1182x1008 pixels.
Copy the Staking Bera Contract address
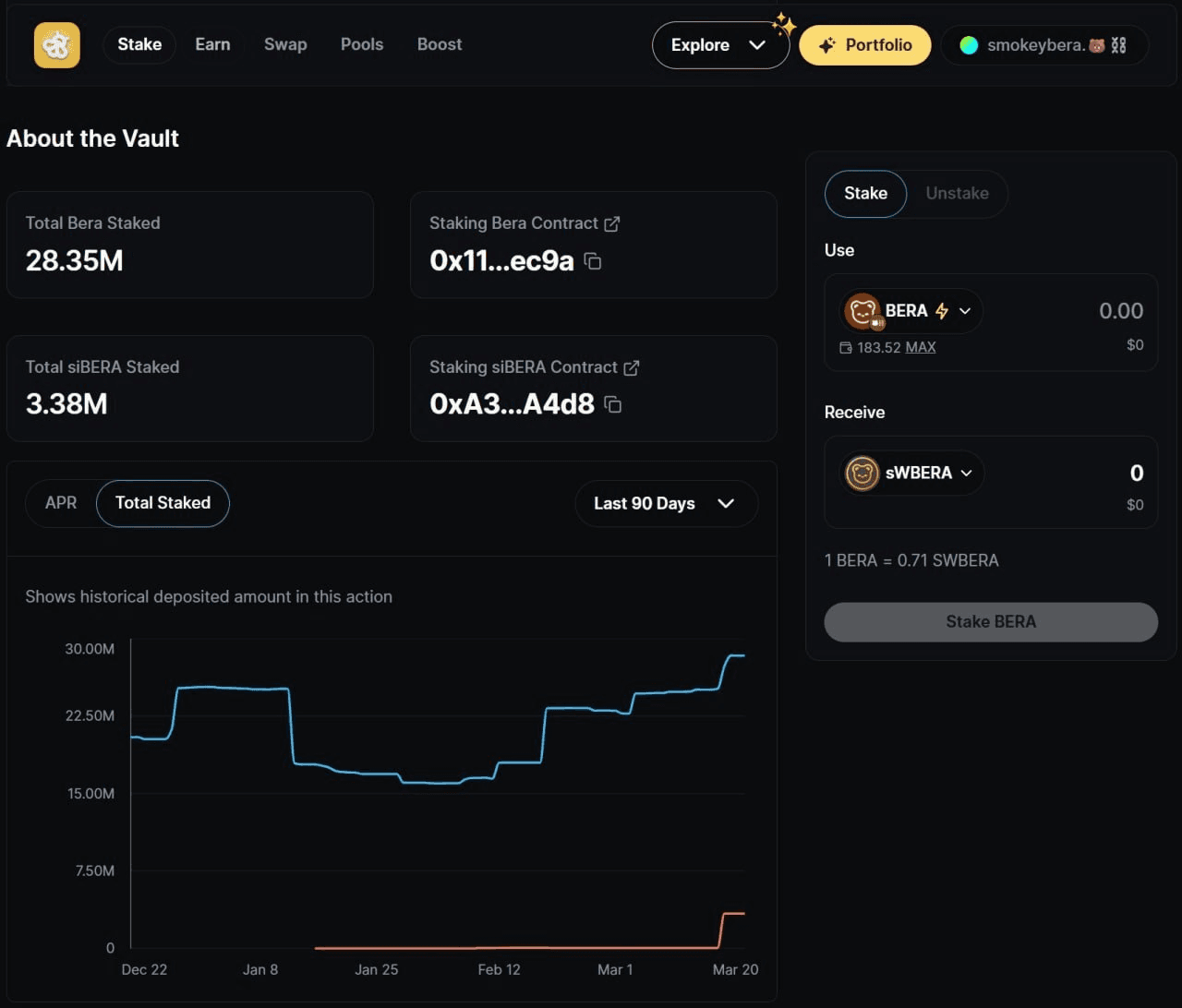click(593, 261)
